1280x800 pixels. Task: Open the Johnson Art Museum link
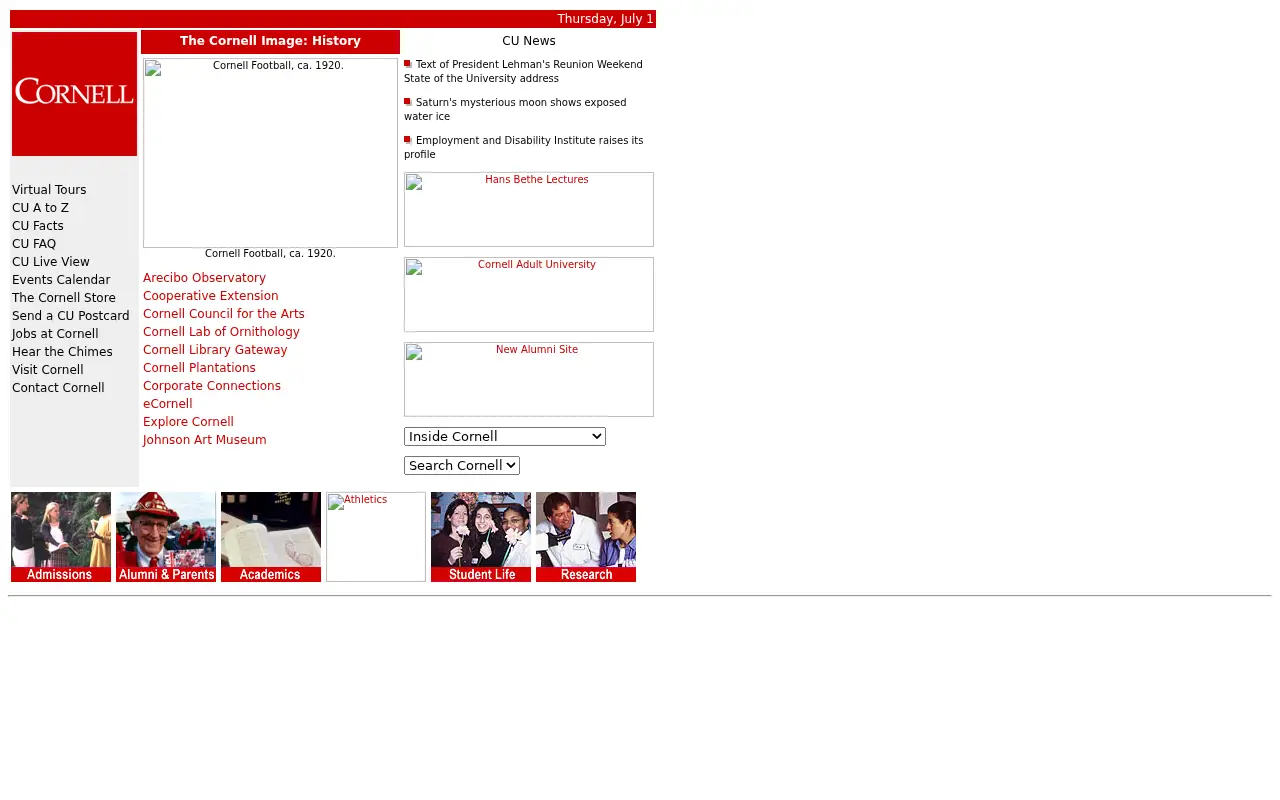[x=204, y=440]
